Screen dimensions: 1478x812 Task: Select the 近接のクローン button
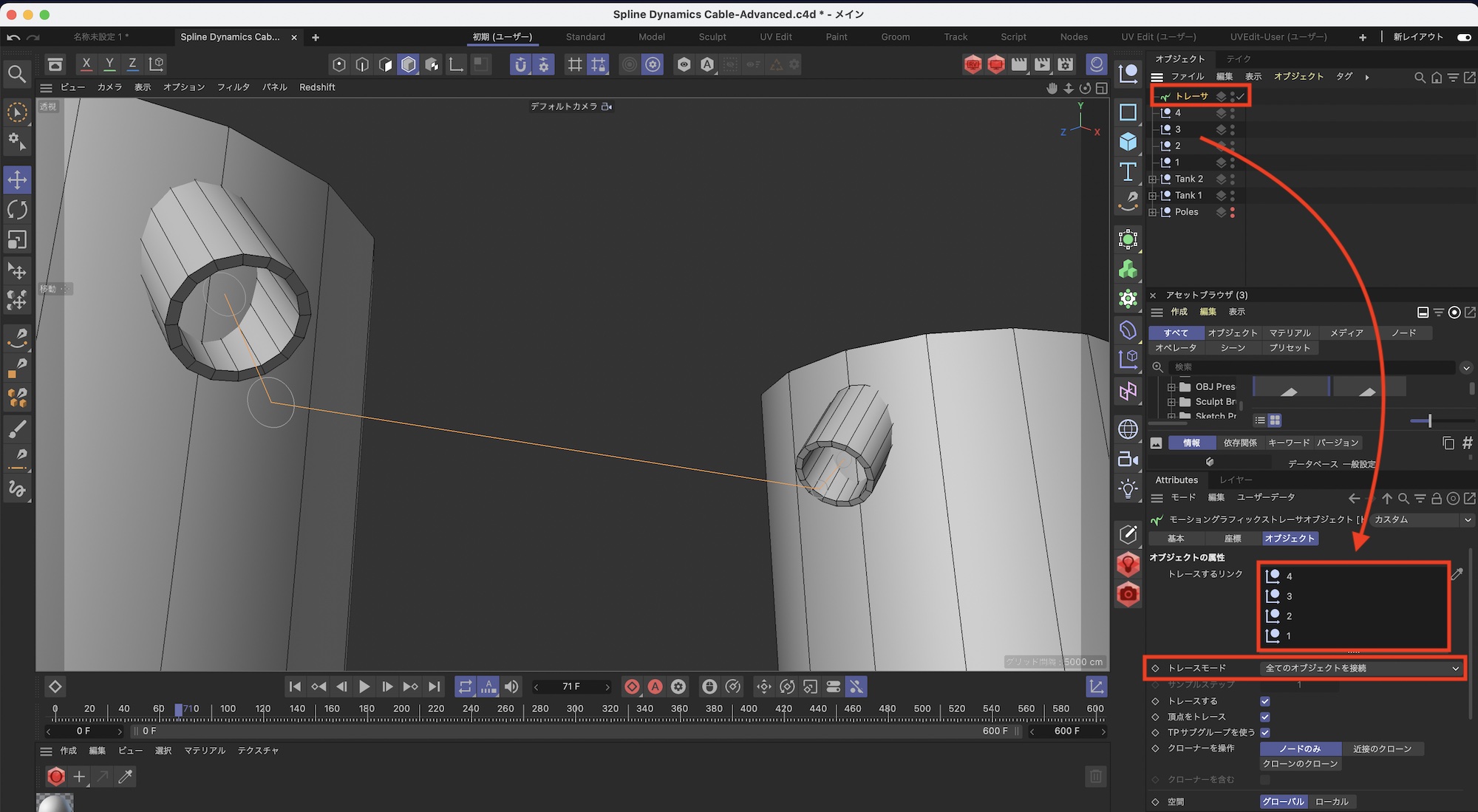click(1382, 748)
